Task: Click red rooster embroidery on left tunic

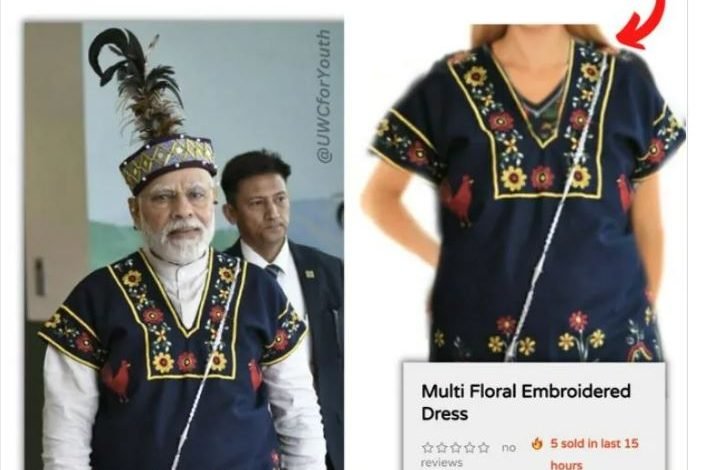Action: (115, 378)
